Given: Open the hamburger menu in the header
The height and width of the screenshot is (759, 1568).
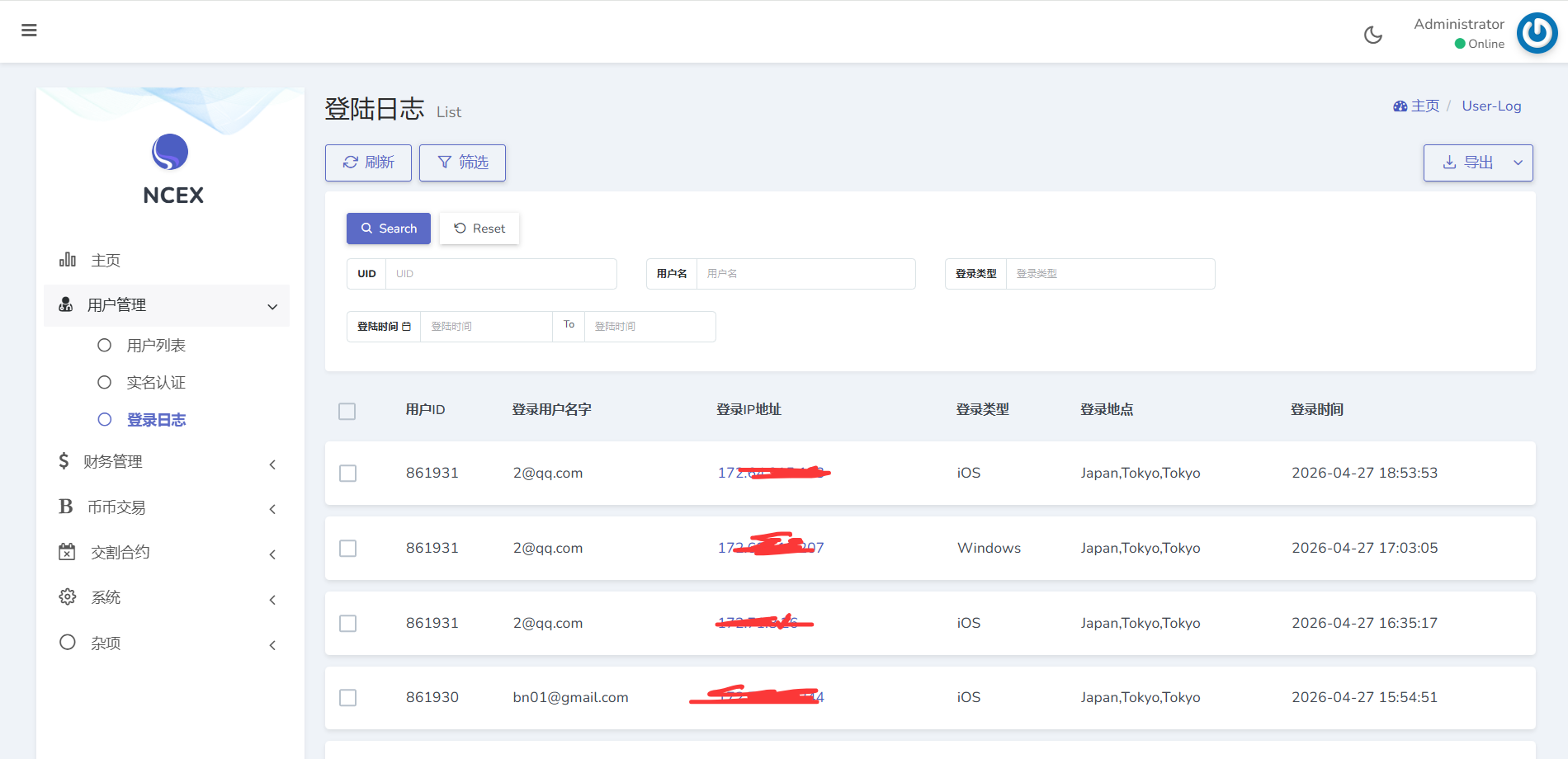Looking at the screenshot, I should tap(29, 31).
